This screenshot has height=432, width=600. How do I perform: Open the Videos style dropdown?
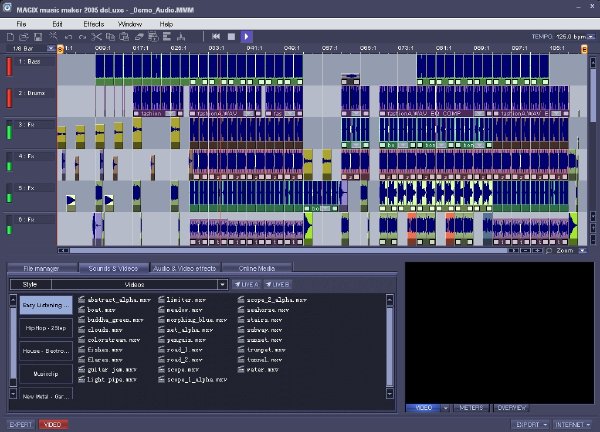pos(222,284)
